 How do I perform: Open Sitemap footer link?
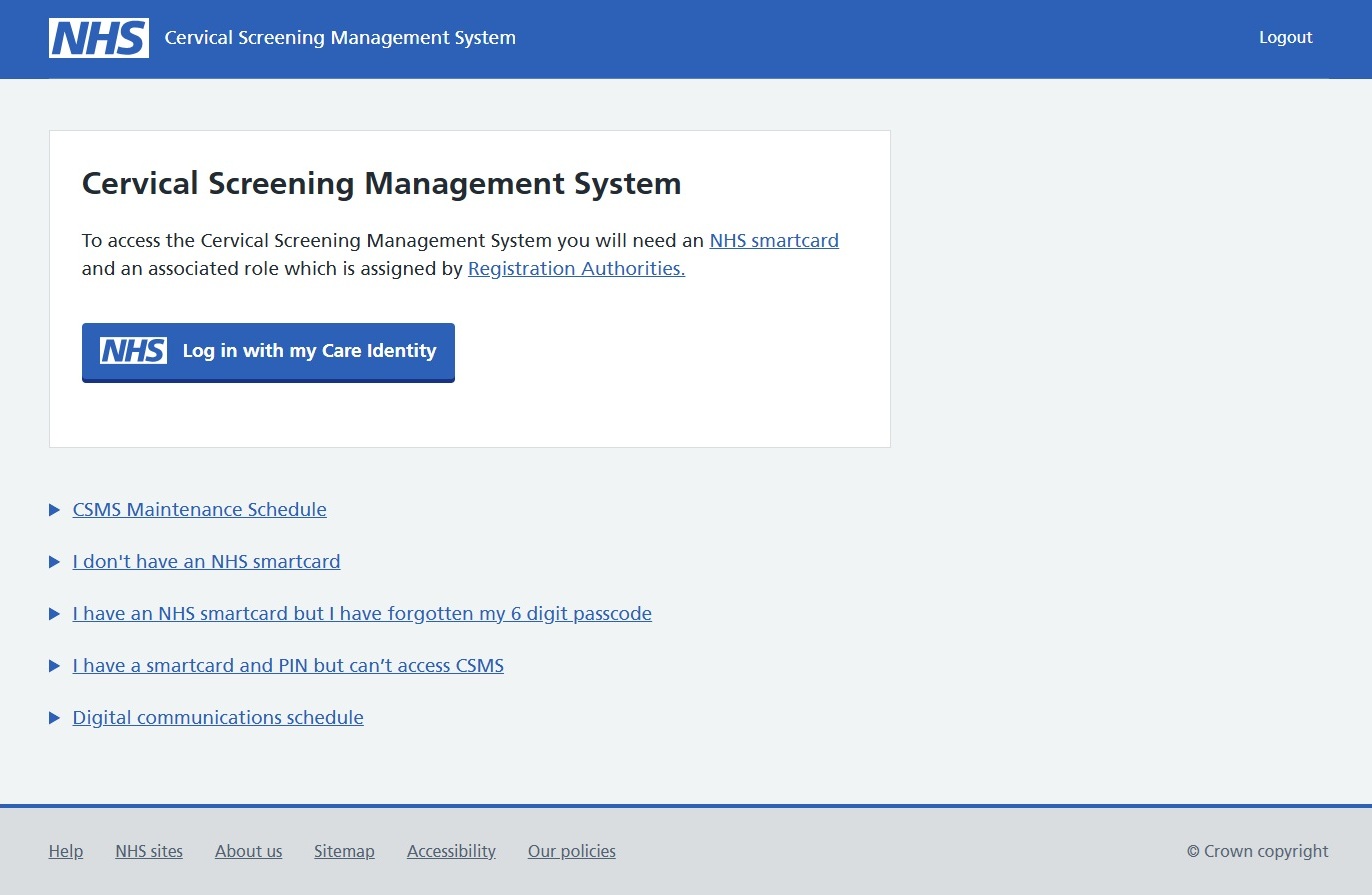point(344,851)
